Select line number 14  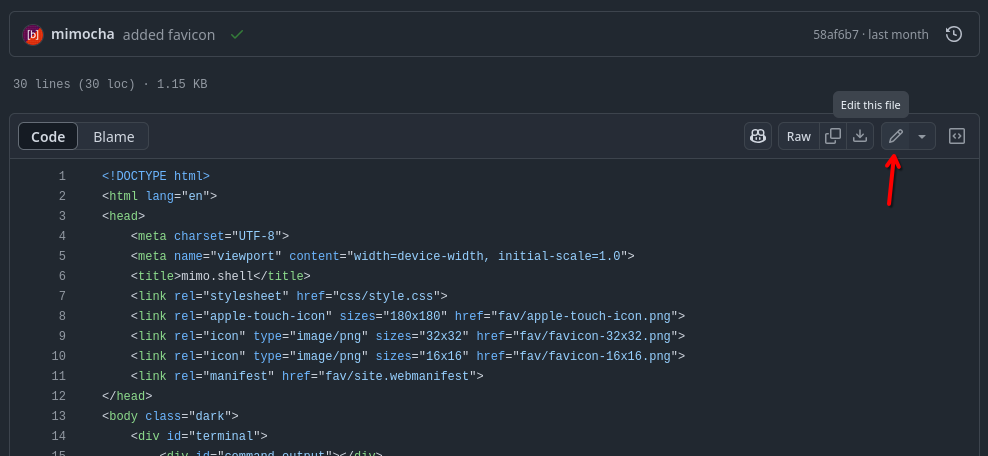point(59,436)
